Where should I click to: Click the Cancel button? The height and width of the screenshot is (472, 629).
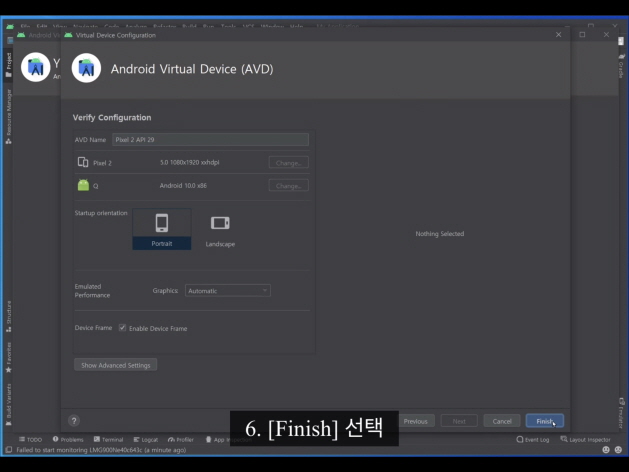coord(502,421)
